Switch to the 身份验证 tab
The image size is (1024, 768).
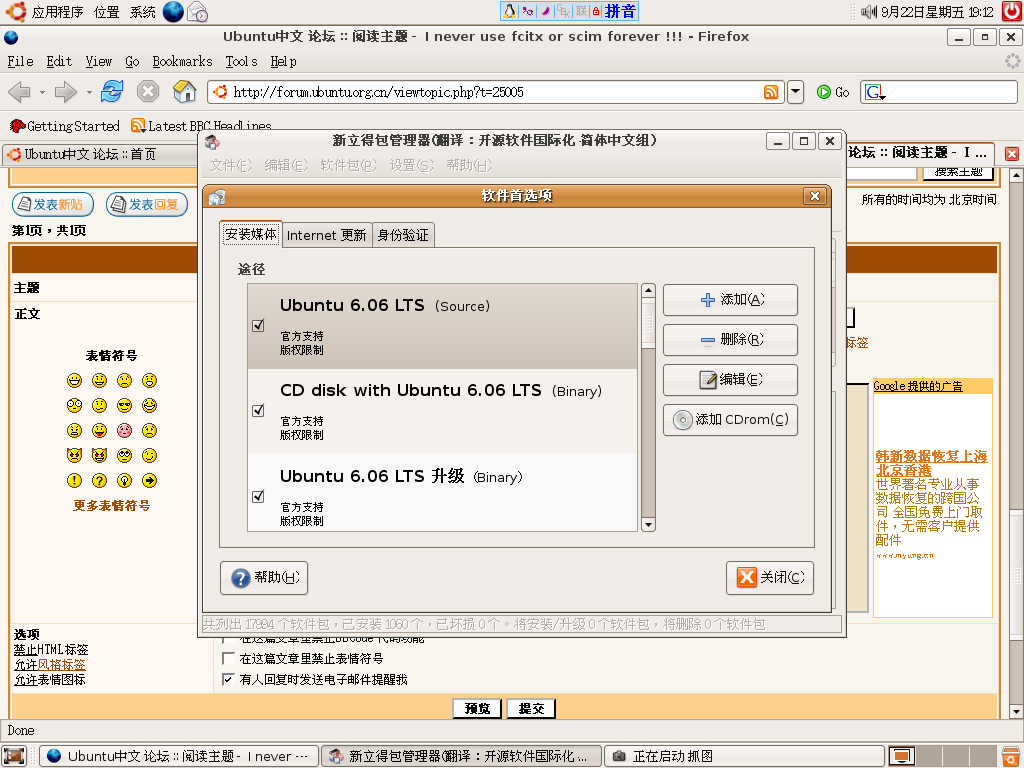tap(403, 235)
